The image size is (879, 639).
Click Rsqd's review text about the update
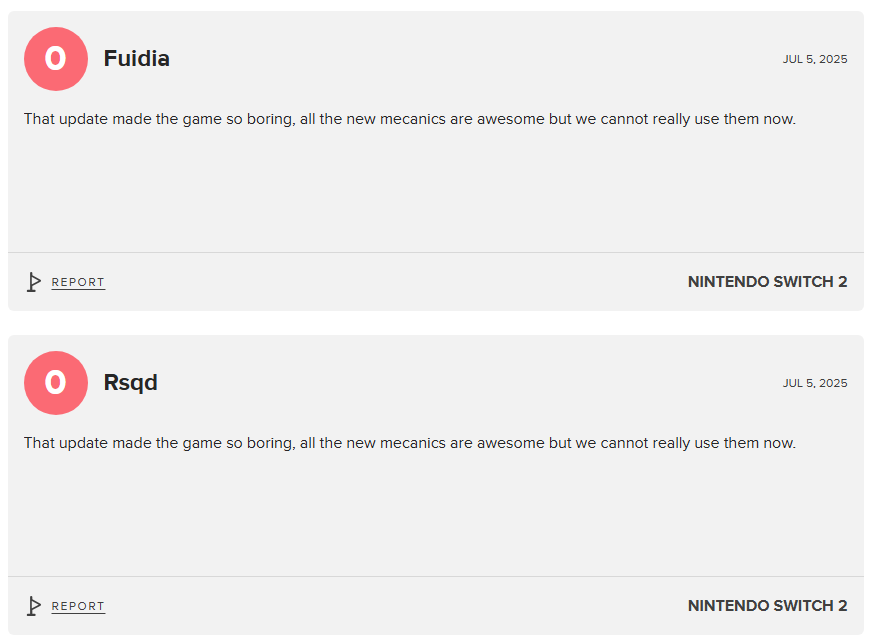click(x=410, y=443)
